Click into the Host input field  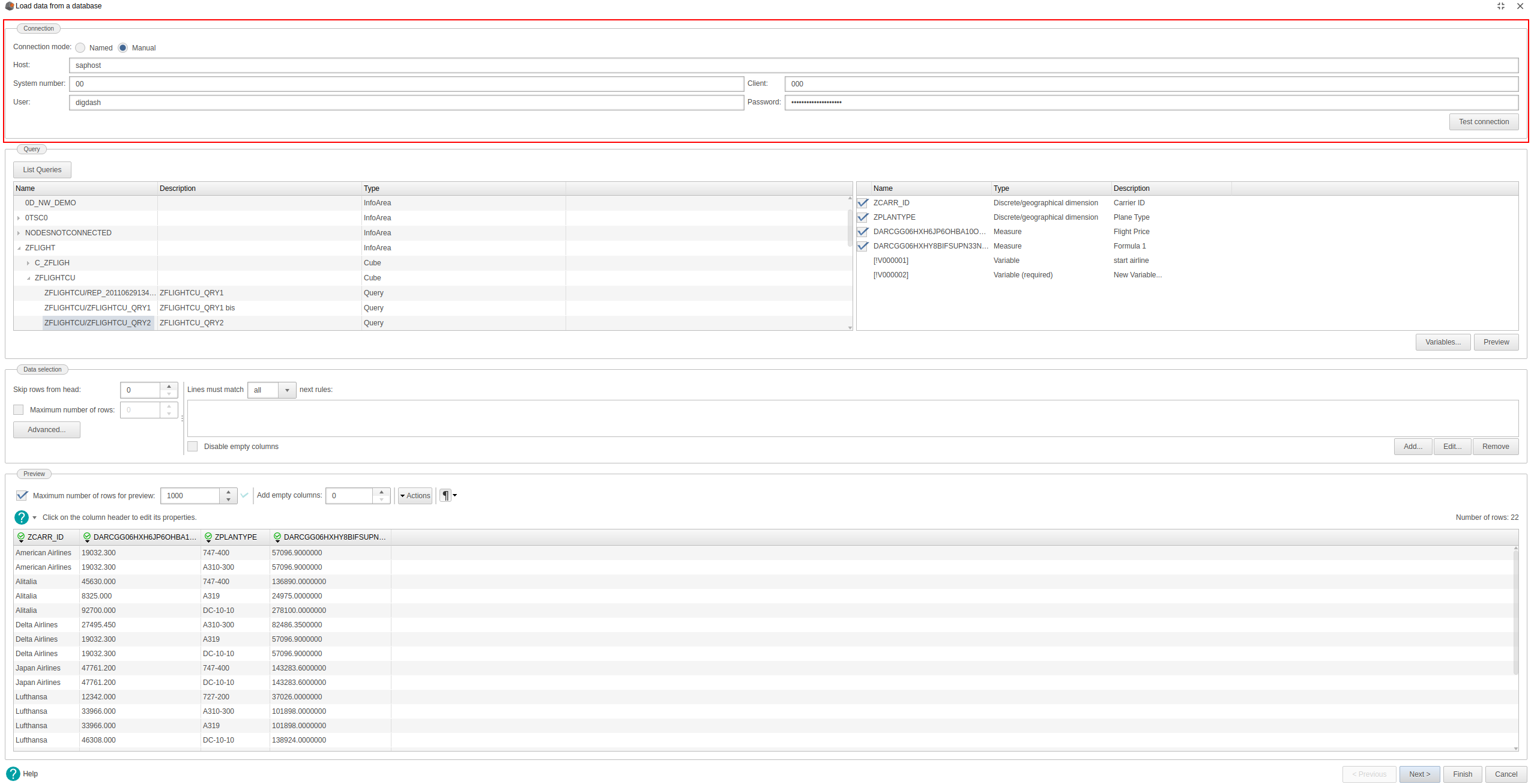click(x=793, y=65)
